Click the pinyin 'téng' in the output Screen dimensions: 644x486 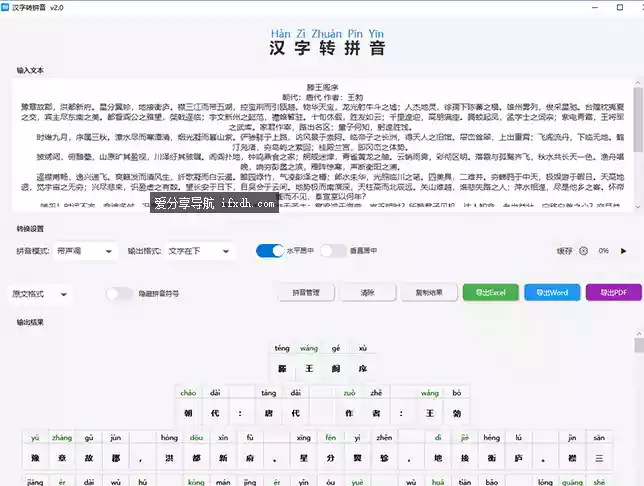282,348
